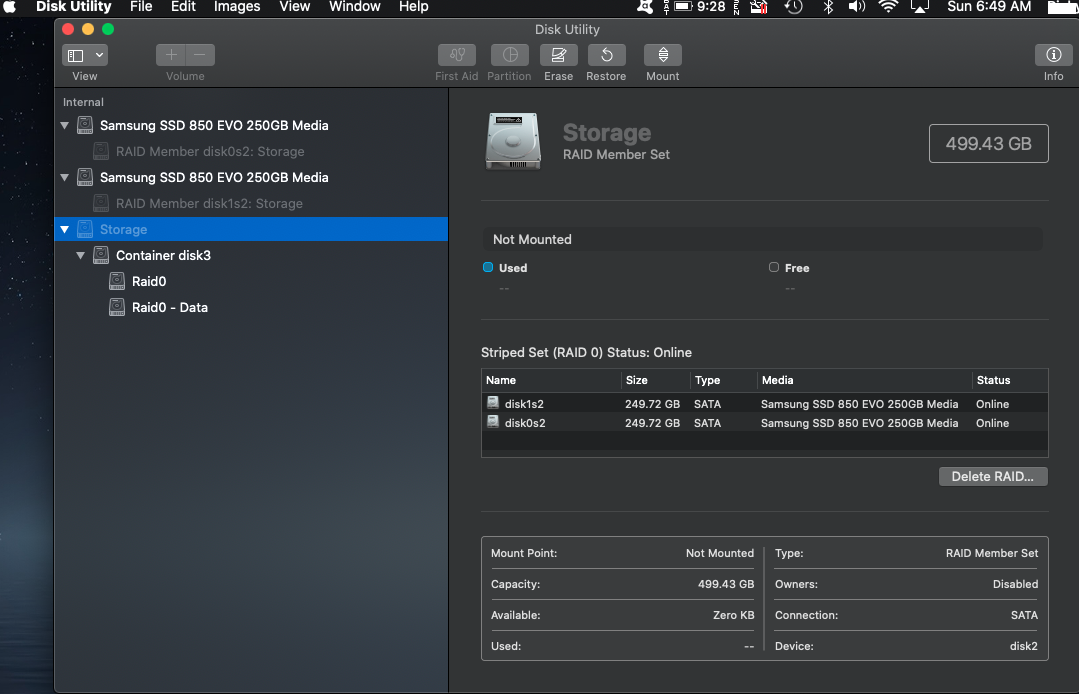Viewport: 1079px width, 694px height.
Task: Collapse the second Samsung SSD 850 EVO disk
Action: [65, 177]
